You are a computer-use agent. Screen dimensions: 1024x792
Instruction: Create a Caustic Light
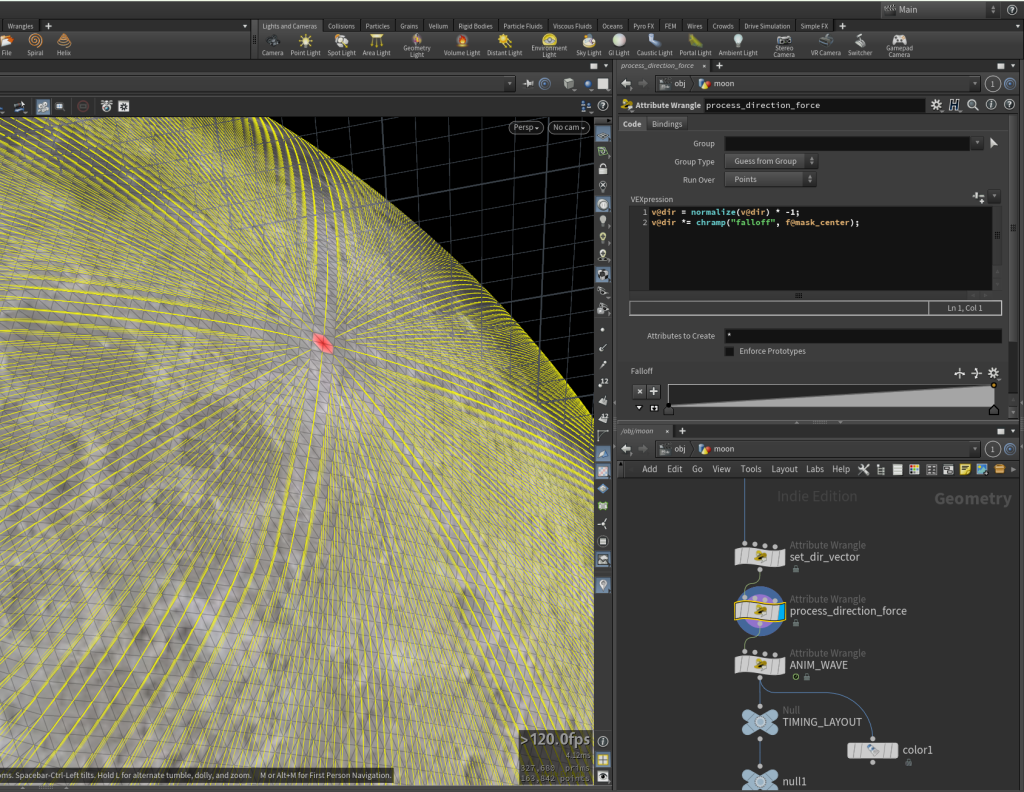(654, 45)
